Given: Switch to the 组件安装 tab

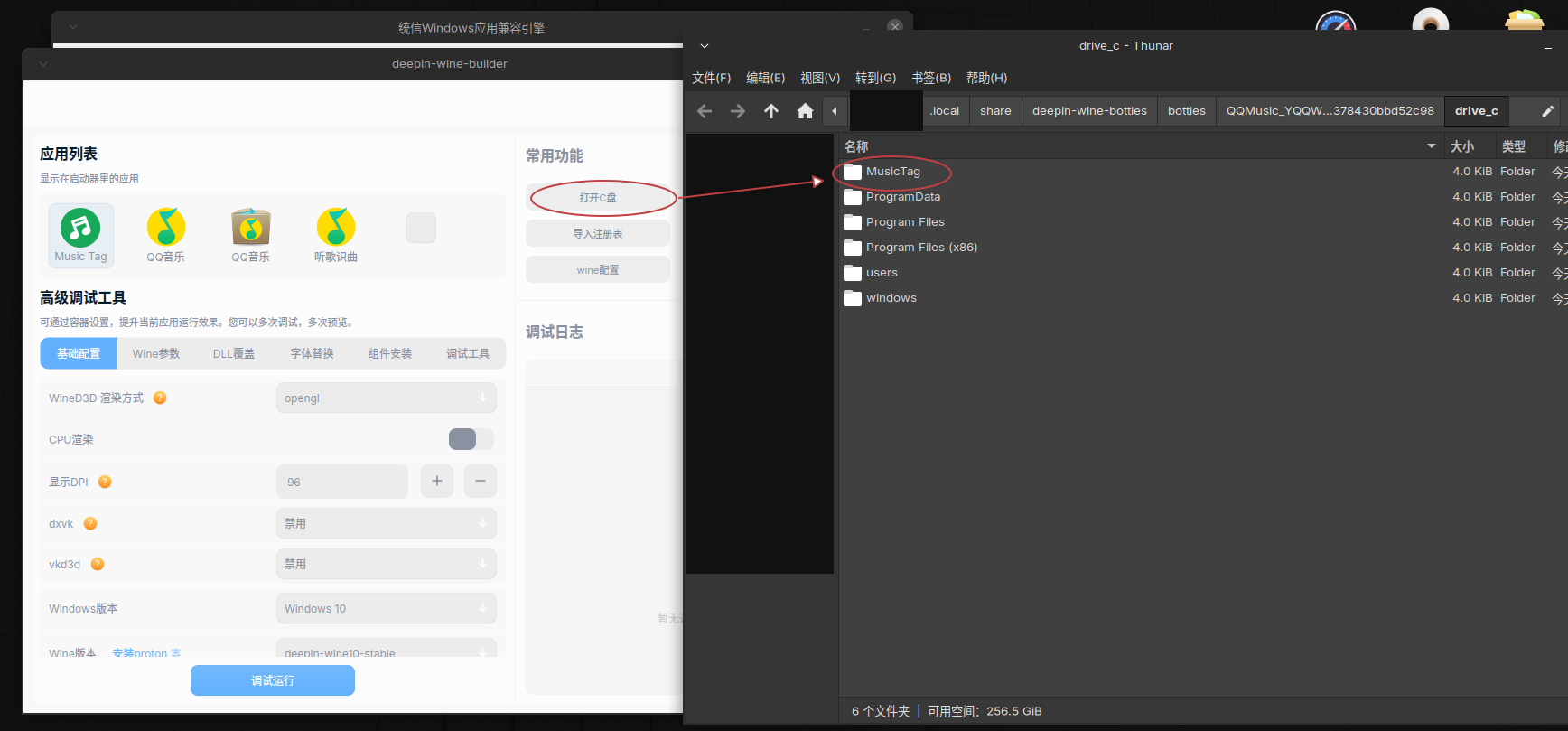Looking at the screenshot, I should coord(390,353).
